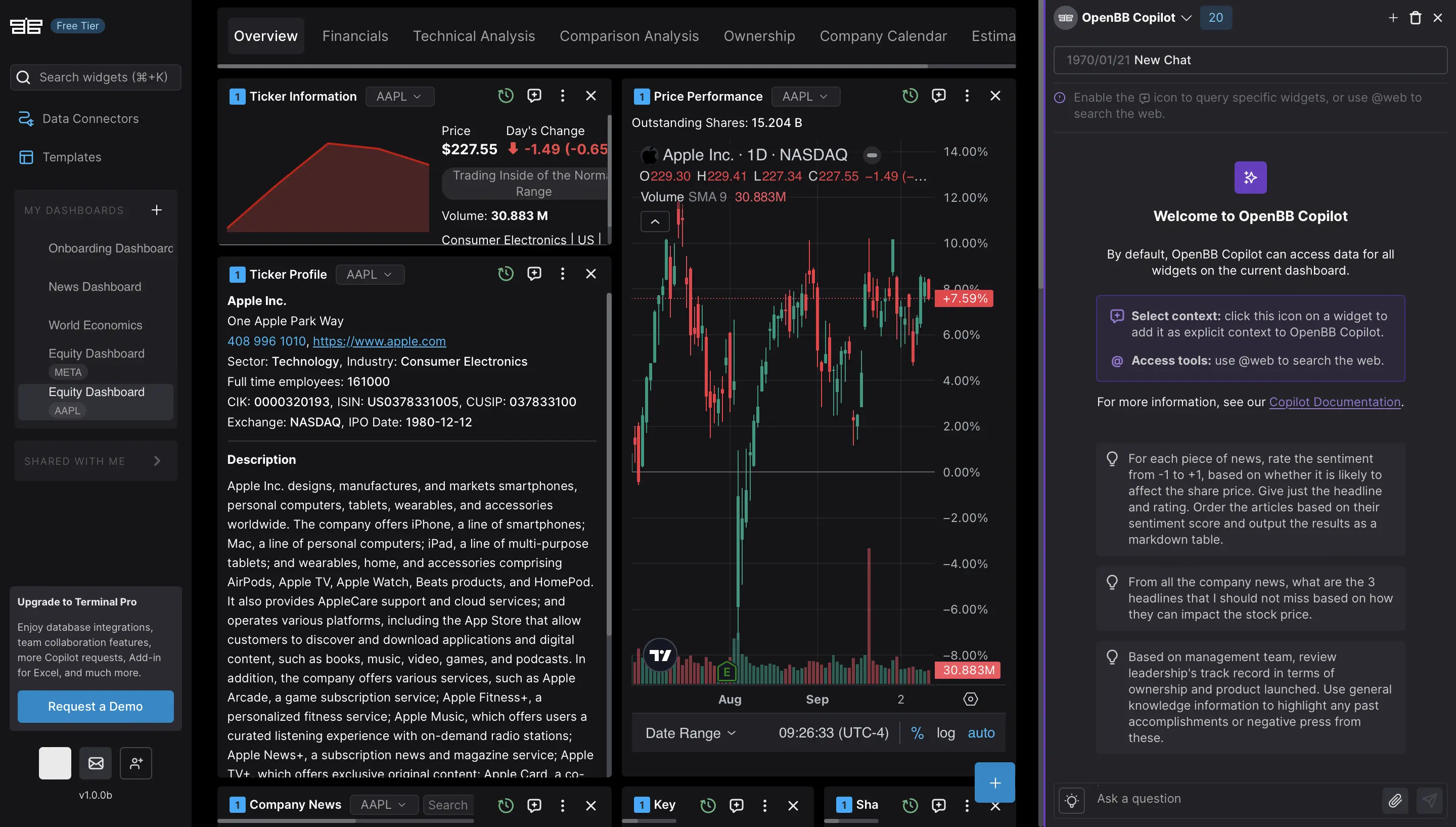Switch to the Company Calendar tab
1456x827 pixels.
tap(883, 36)
